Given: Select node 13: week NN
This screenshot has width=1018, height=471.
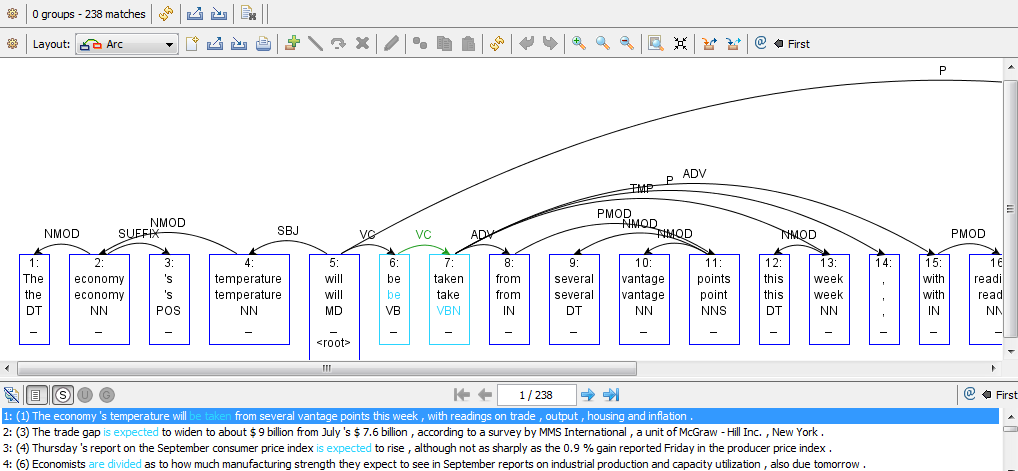Looking at the screenshot, I should 829,299.
